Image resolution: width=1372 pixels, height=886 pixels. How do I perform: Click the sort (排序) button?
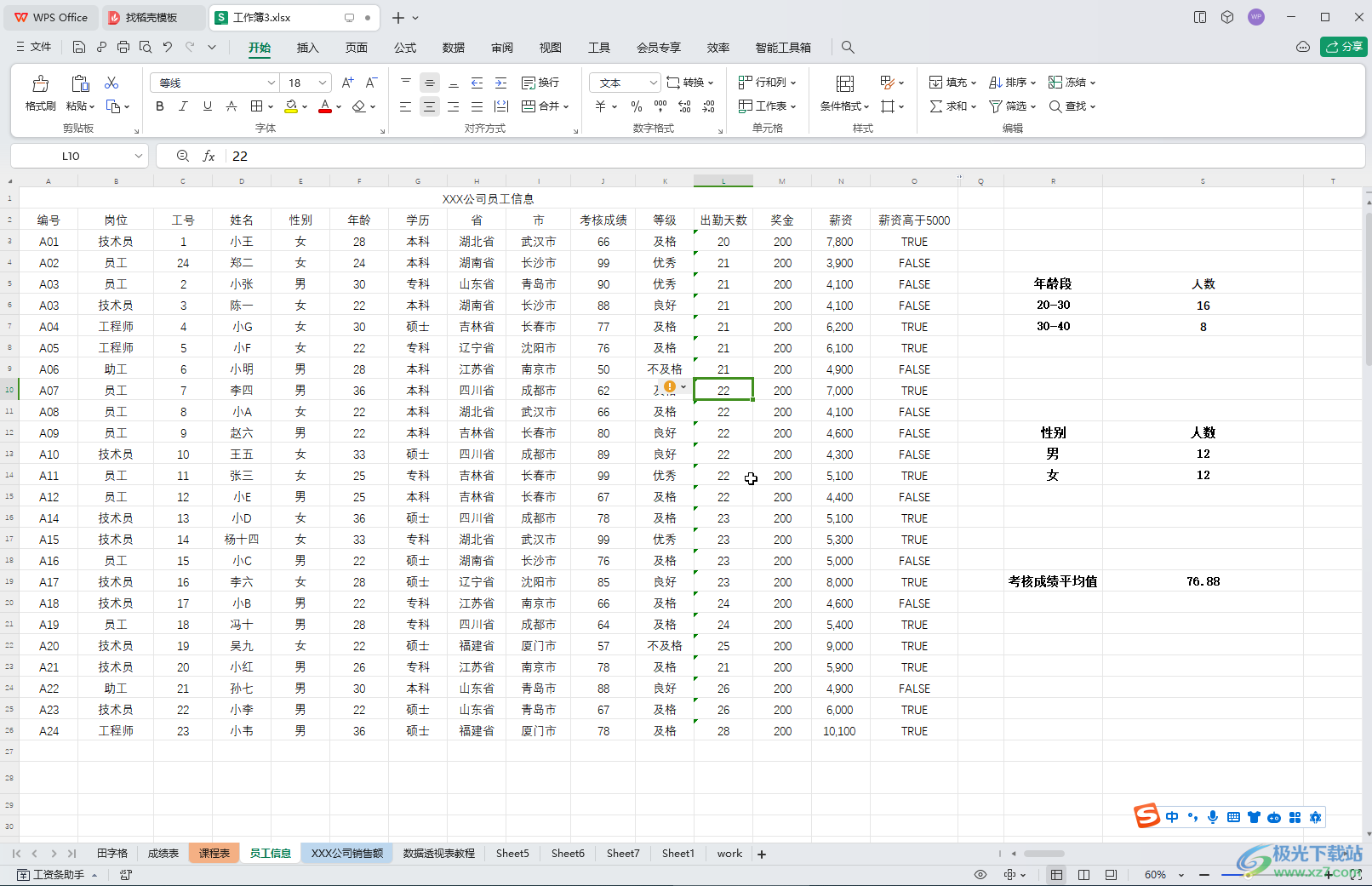point(1012,83)
